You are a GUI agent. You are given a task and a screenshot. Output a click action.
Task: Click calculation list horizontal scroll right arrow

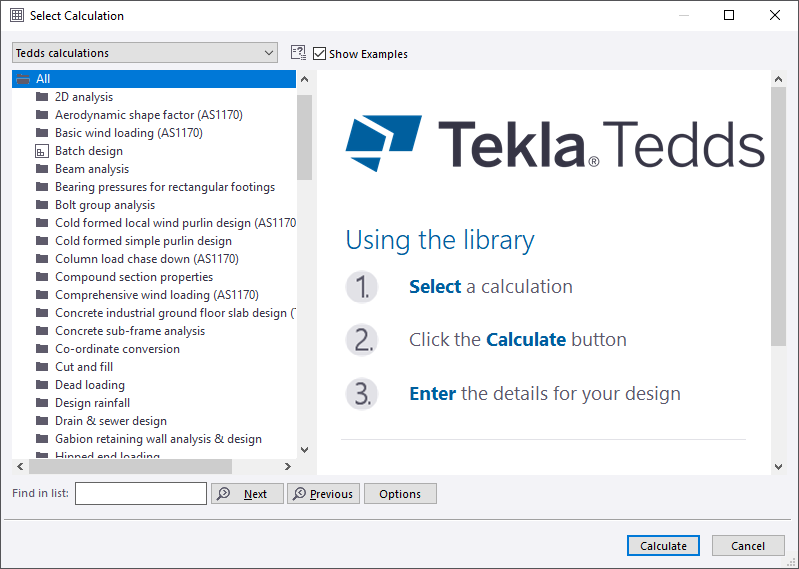click(x=288, y=466)
